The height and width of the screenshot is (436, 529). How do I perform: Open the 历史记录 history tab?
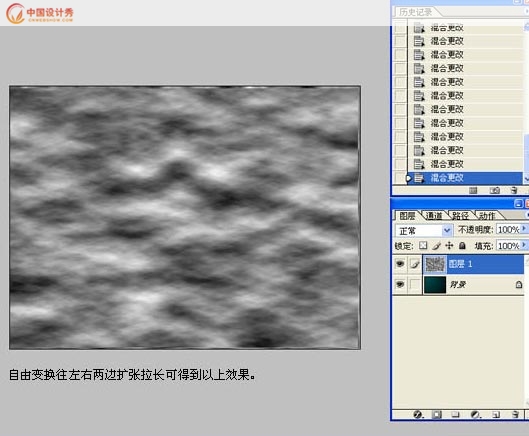pos(416,12)
